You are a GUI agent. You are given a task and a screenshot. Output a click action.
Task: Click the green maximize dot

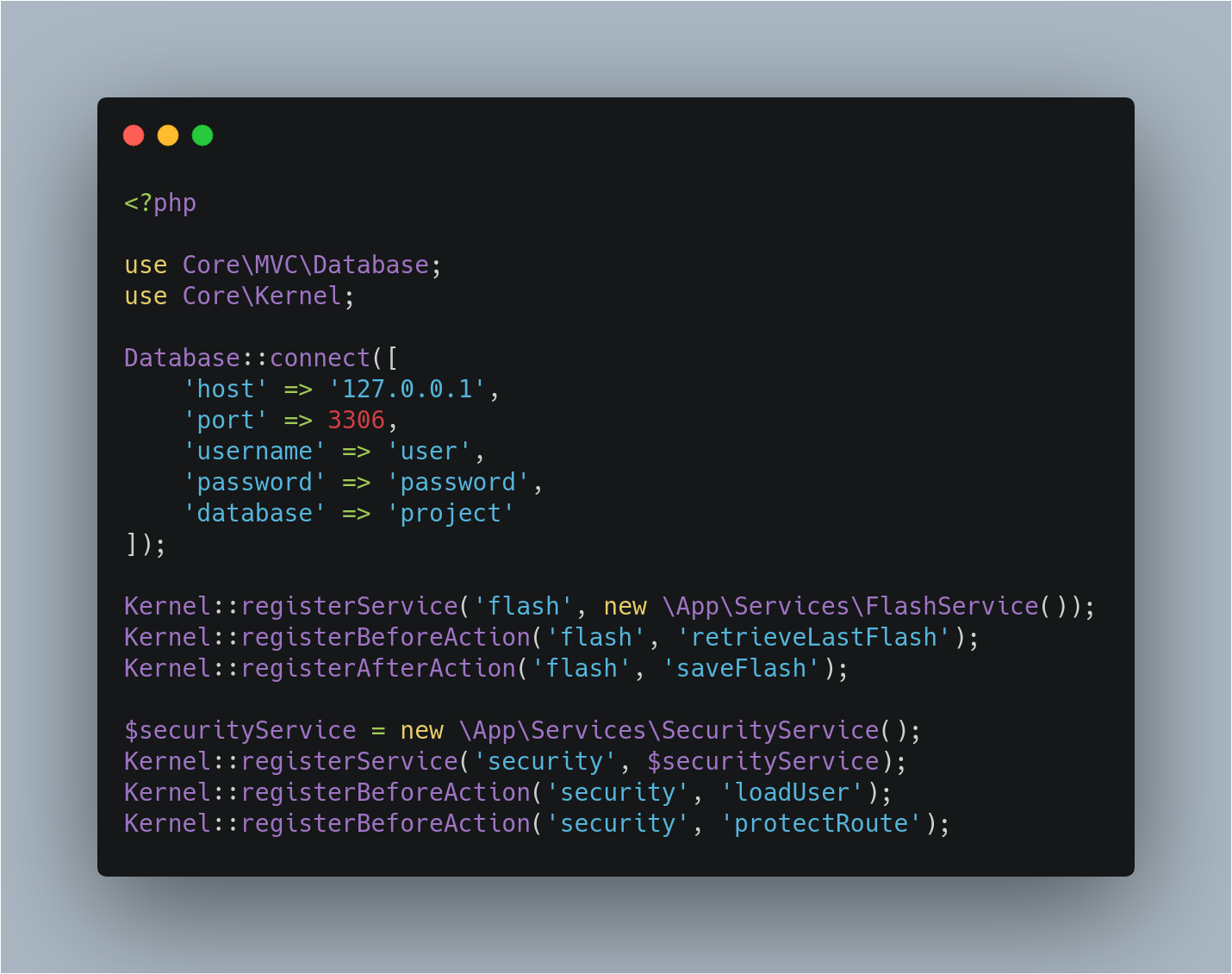pyautogui.click(x=202, y=135)
